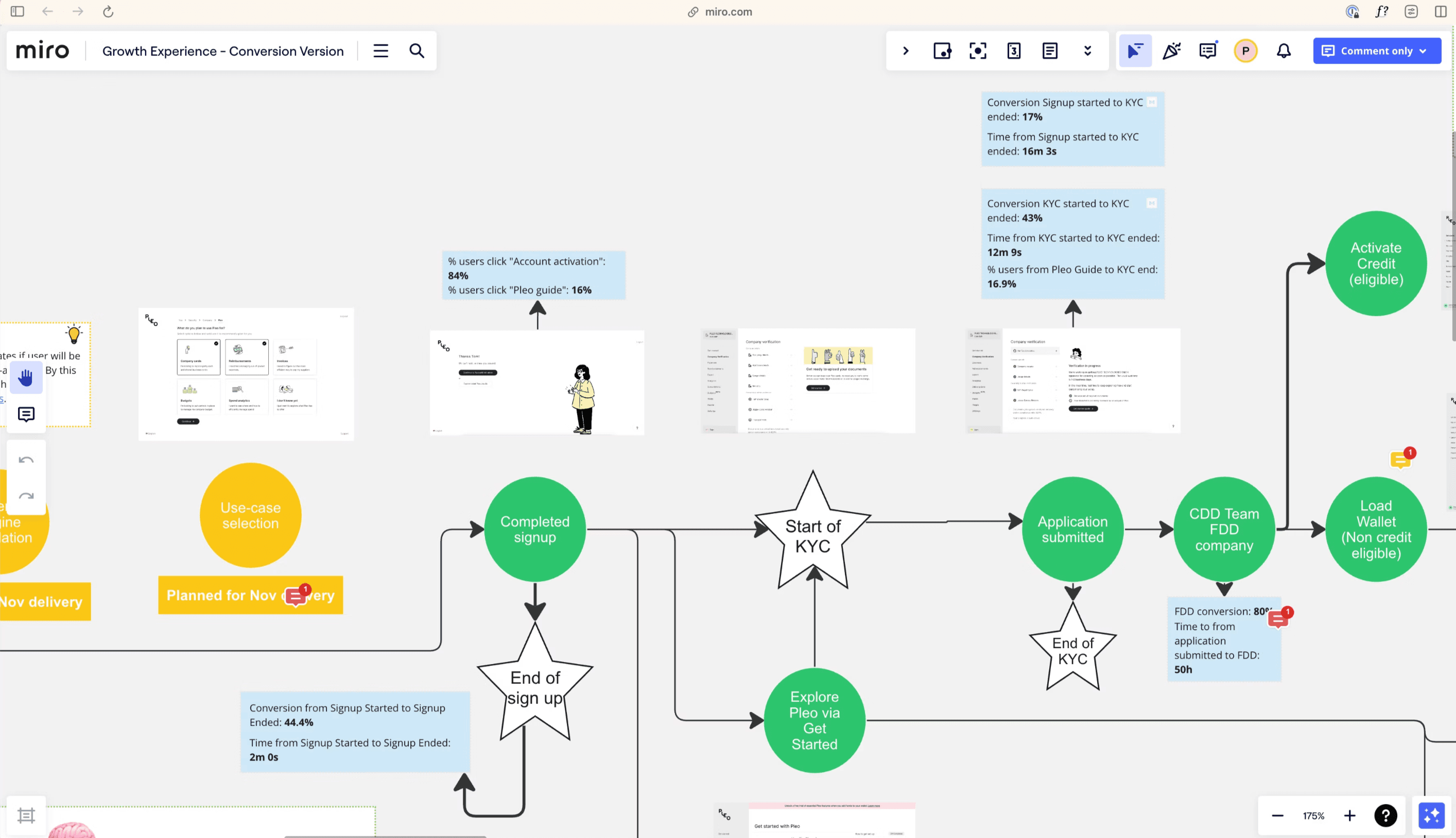Click the 175% zoom level
The image size is (1456, 838).
click(1313, 815)
